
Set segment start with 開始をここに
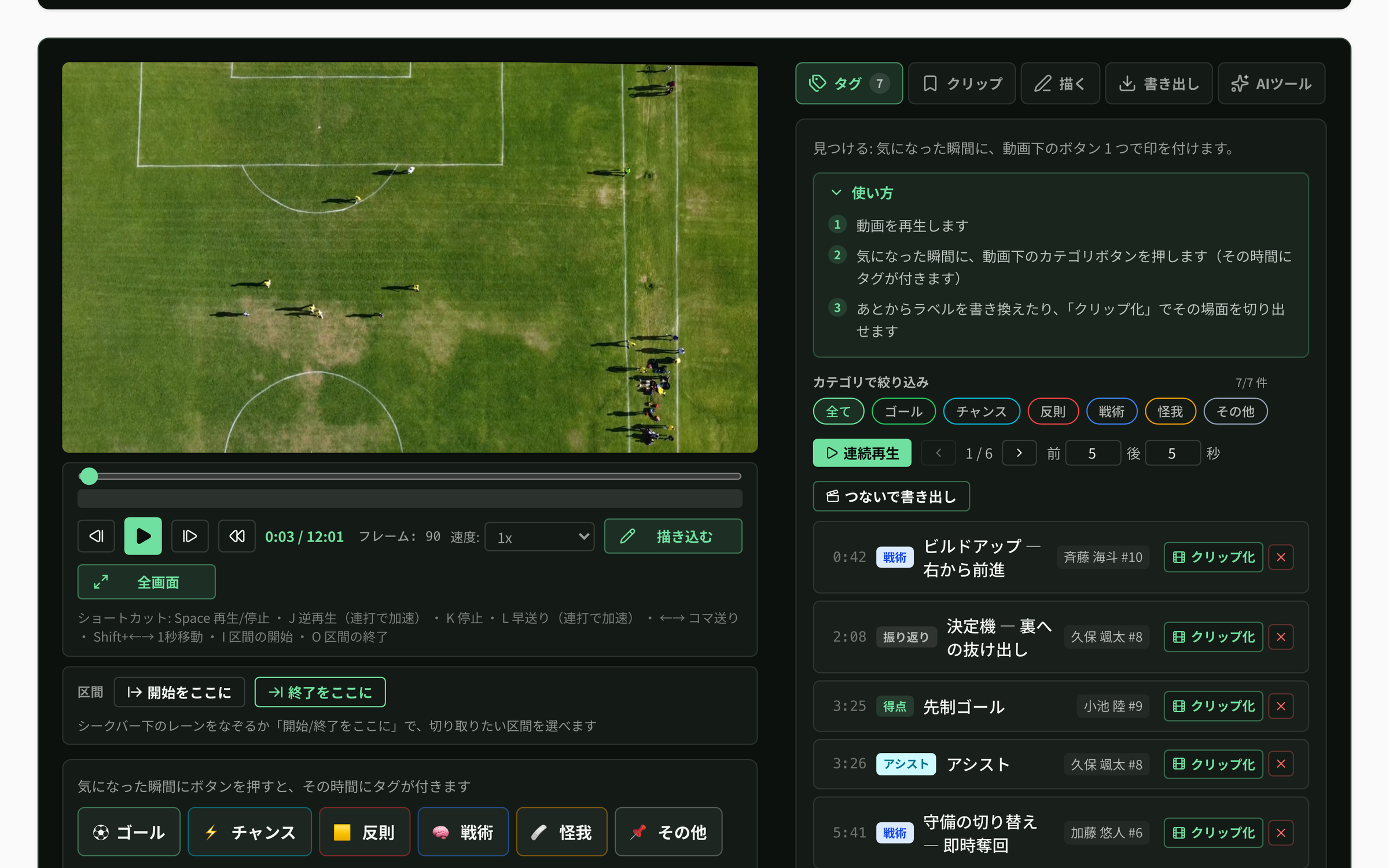tap(179, 692)
